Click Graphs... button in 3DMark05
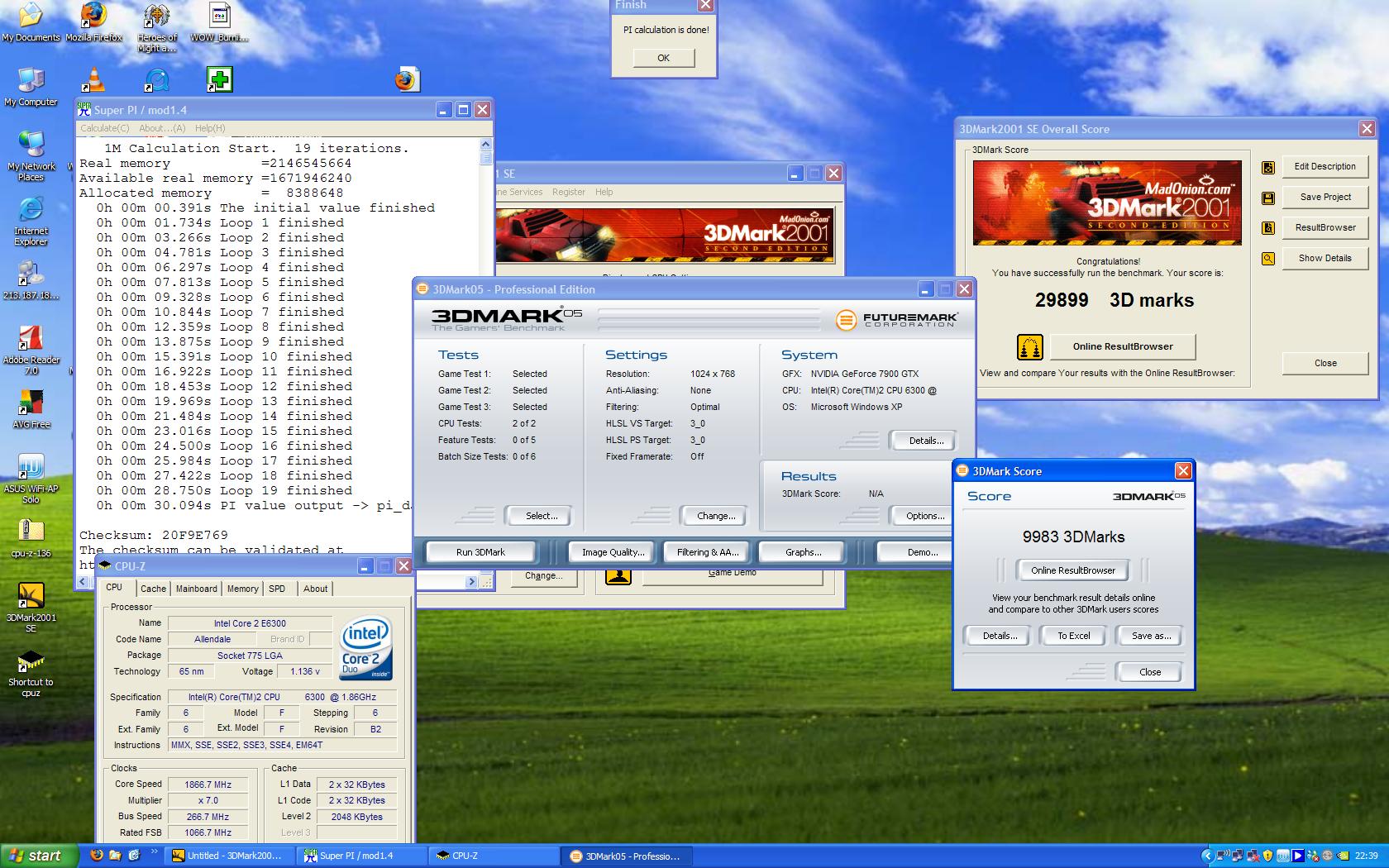 (x=803, y=552)
